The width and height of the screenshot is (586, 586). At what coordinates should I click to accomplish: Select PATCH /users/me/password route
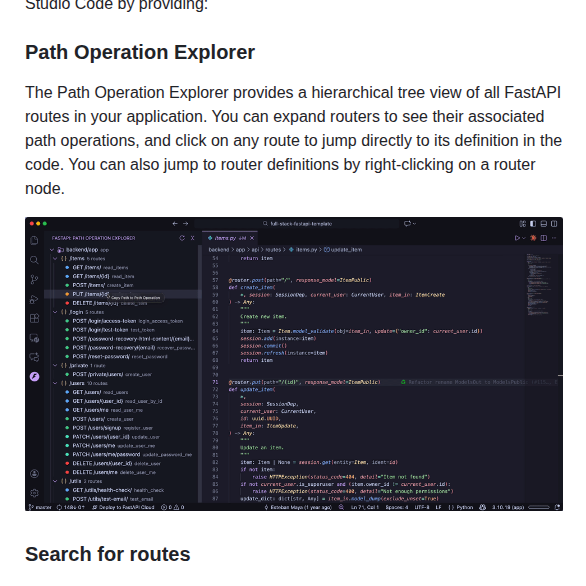point(123,454)
